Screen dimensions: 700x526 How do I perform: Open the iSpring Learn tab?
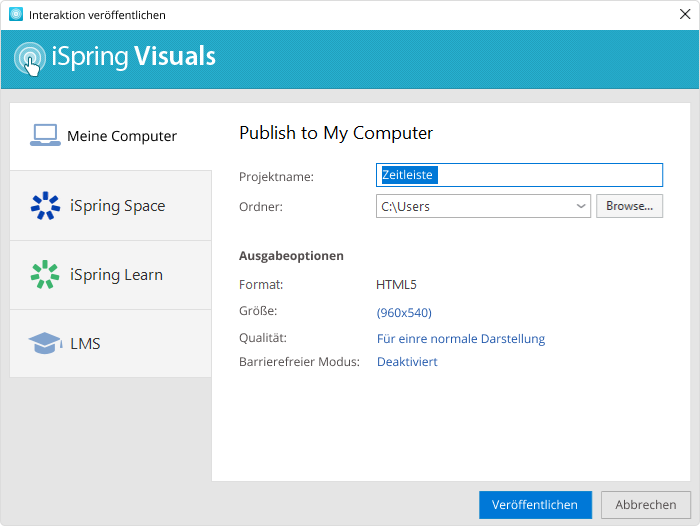coord(111,275)
